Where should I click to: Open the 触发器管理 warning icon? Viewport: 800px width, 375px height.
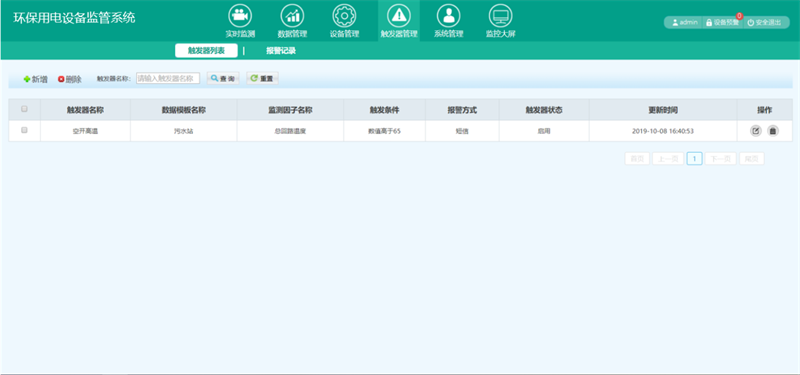[x=399, y=16]
